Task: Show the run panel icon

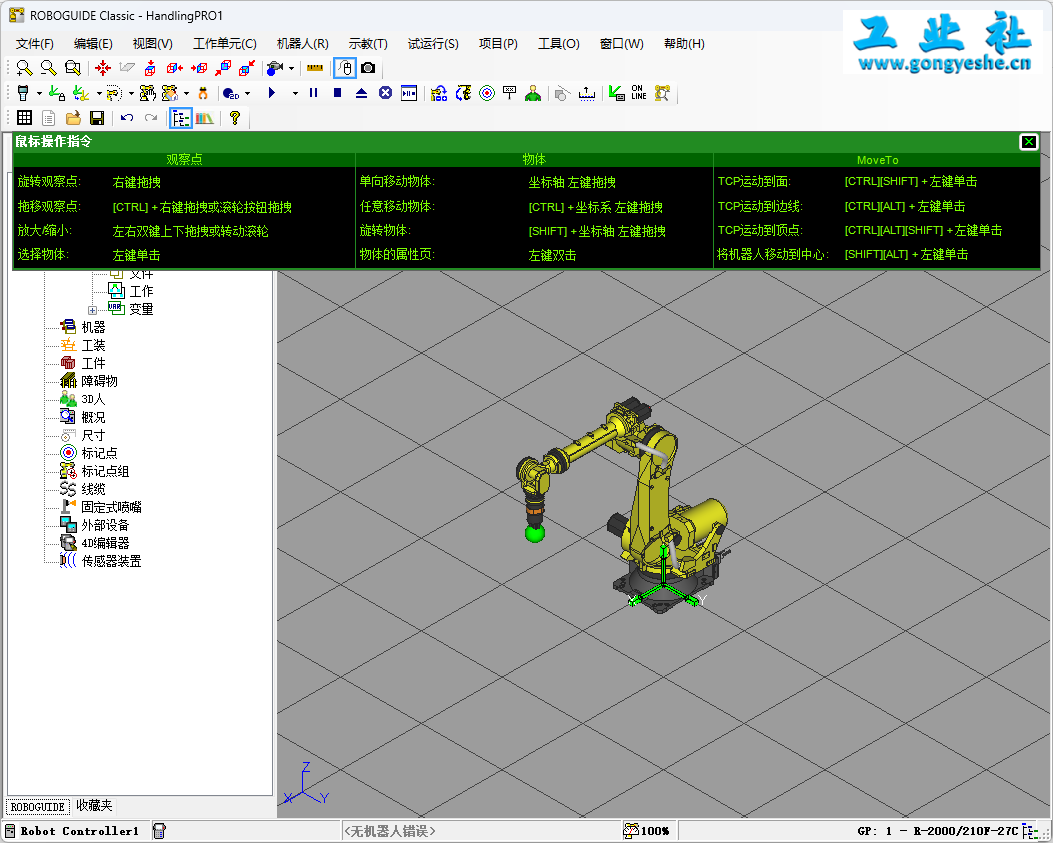Action: coord(409,93)
